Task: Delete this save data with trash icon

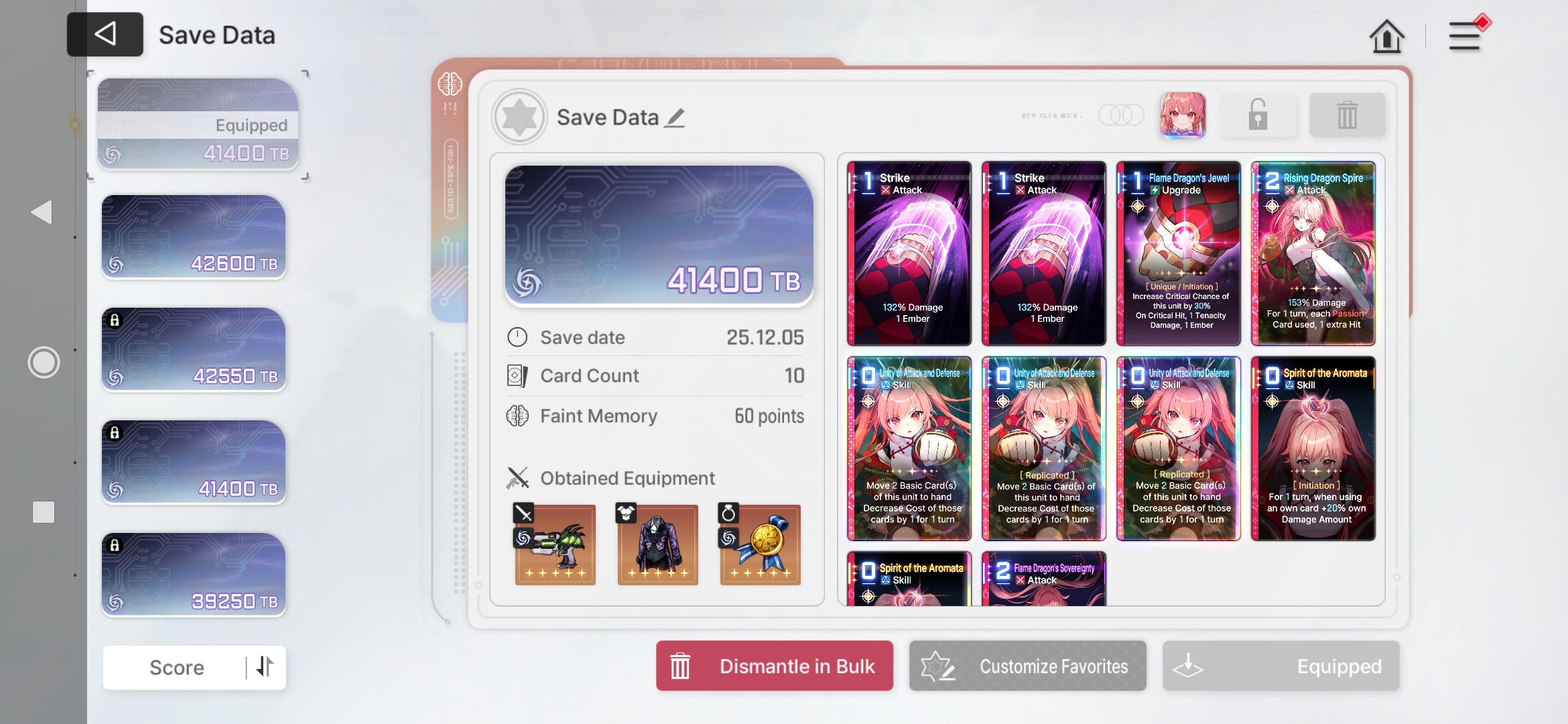Action: coord(1347,115)
